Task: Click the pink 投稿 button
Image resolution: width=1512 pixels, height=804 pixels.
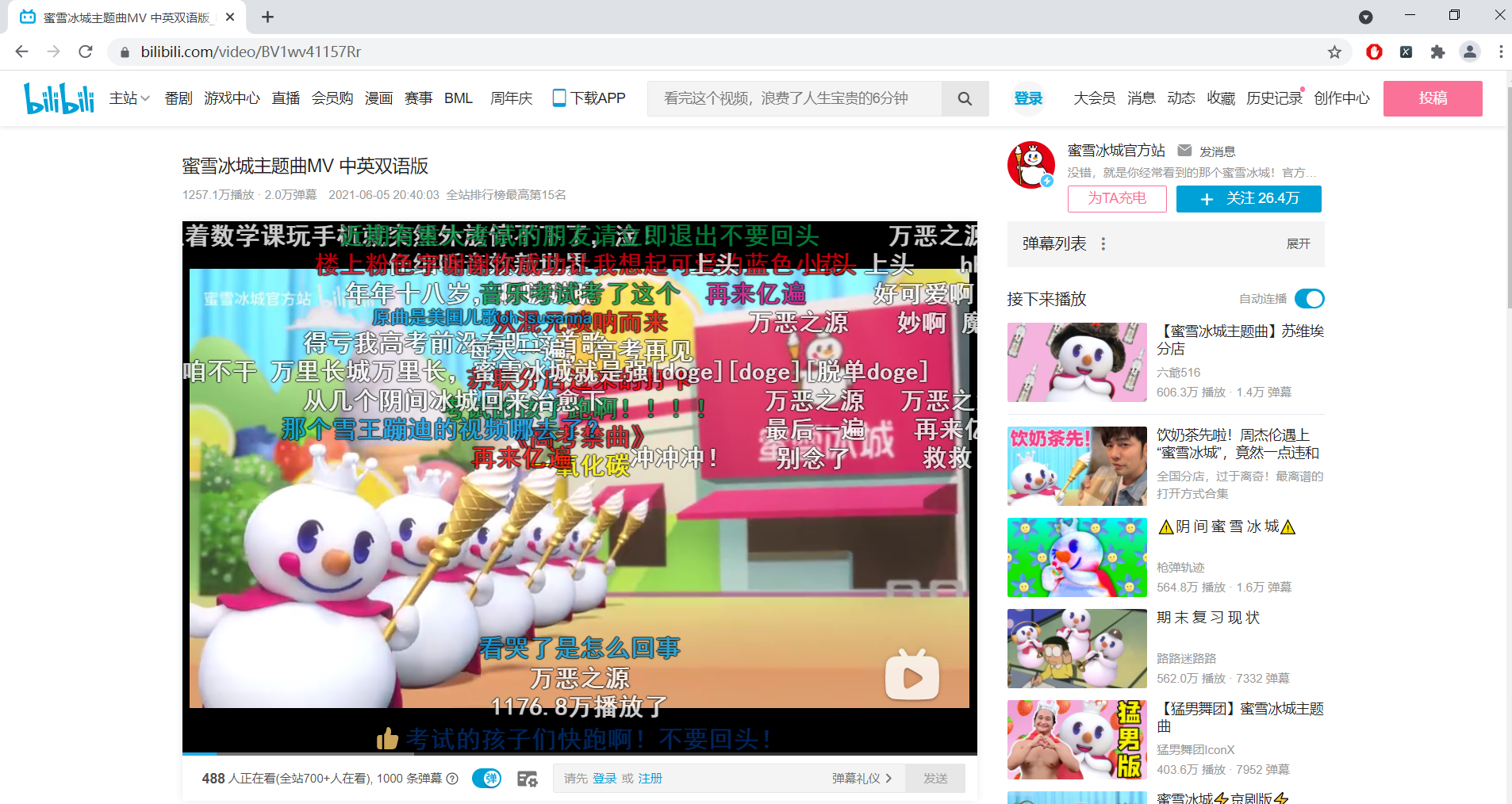Action: click(x=1433, y=98)
